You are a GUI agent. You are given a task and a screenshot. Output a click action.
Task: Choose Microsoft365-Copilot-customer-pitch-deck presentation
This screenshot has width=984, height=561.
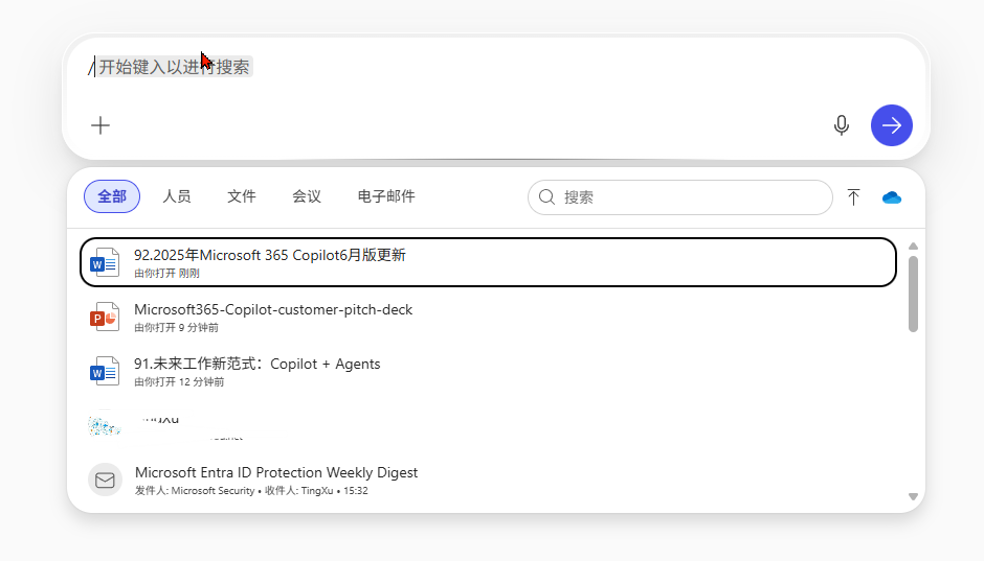(x=488, y=317)
